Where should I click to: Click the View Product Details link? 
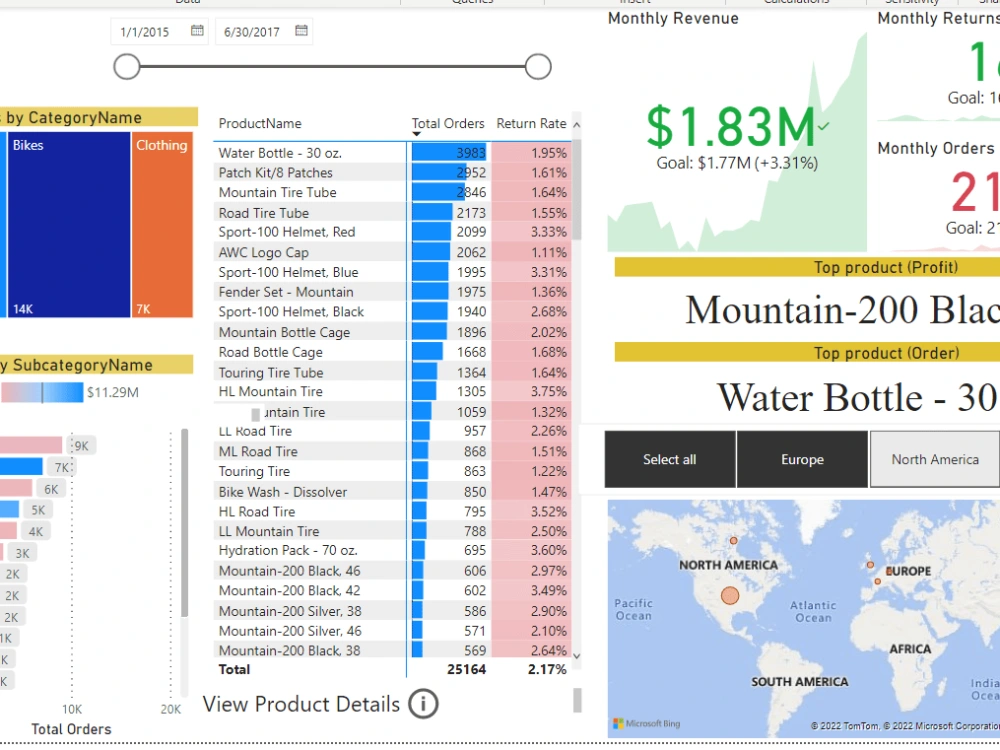pos(304,704)
